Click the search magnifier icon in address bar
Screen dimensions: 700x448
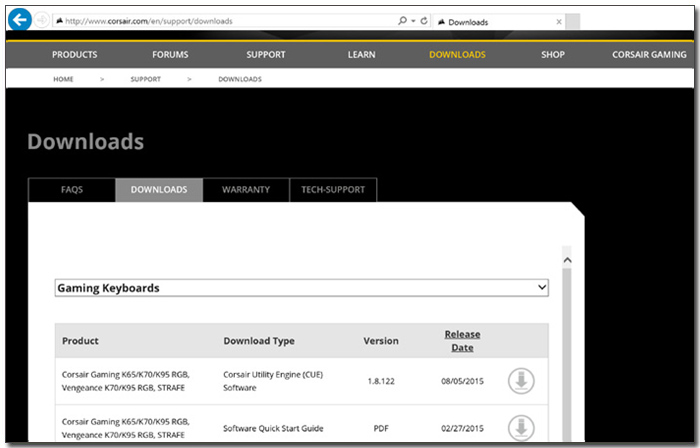(402, 21)
